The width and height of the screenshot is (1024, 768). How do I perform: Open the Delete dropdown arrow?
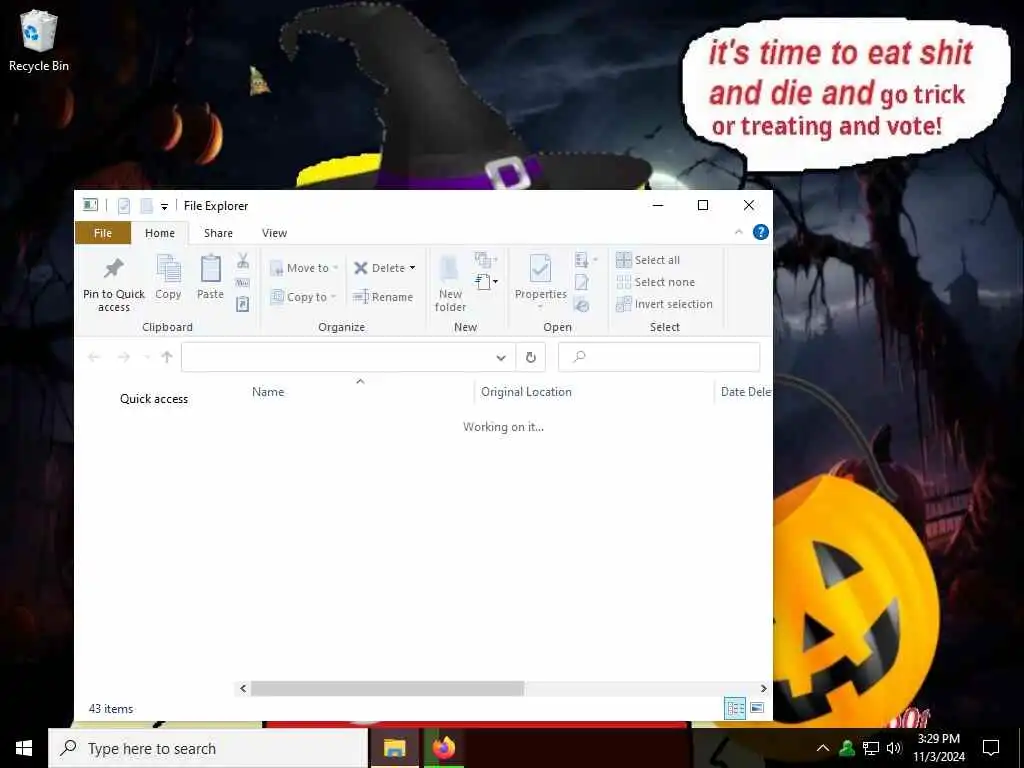[x=413, y=268]
